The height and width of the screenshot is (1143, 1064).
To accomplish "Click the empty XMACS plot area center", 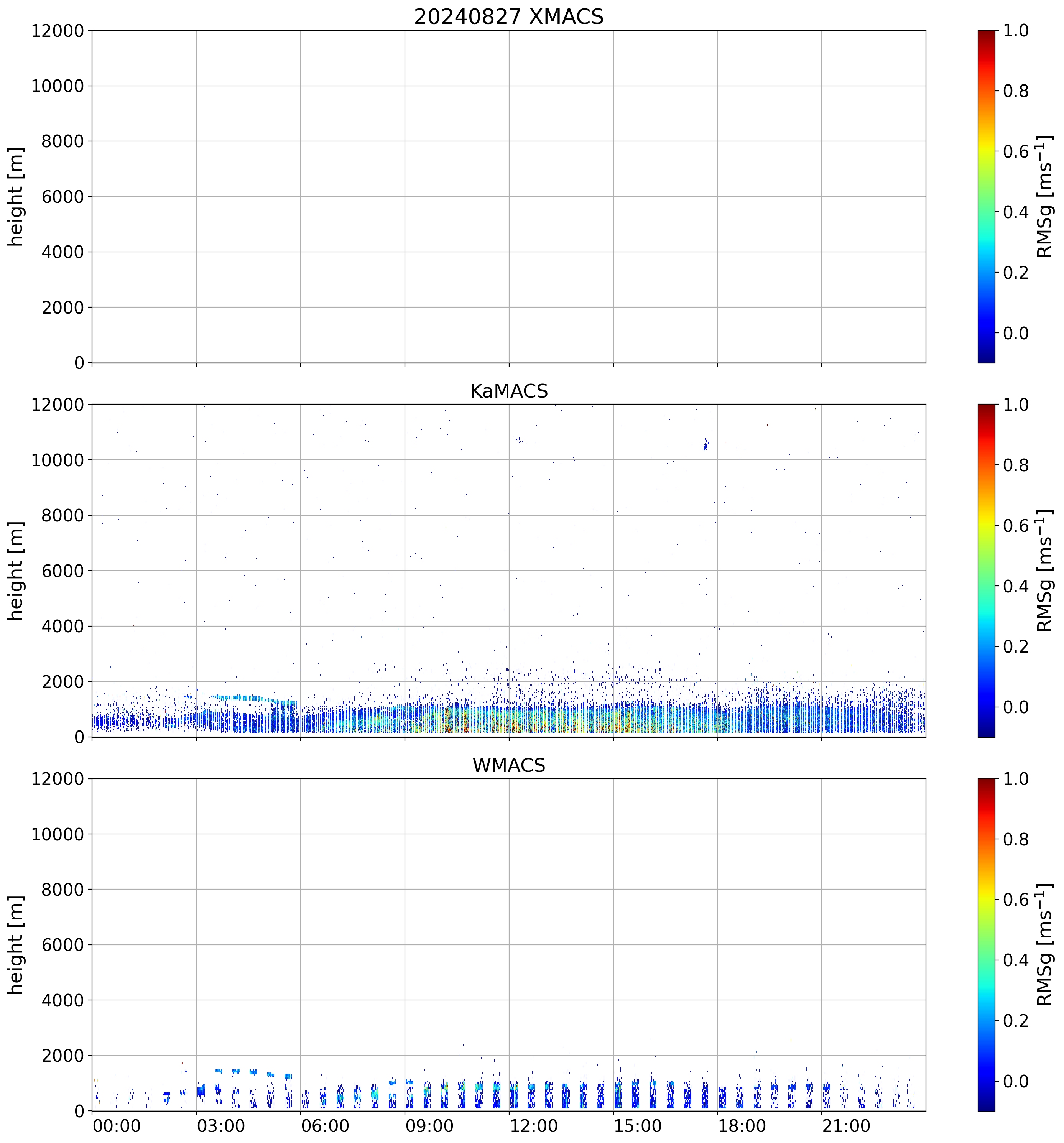I will coord(508,196).
